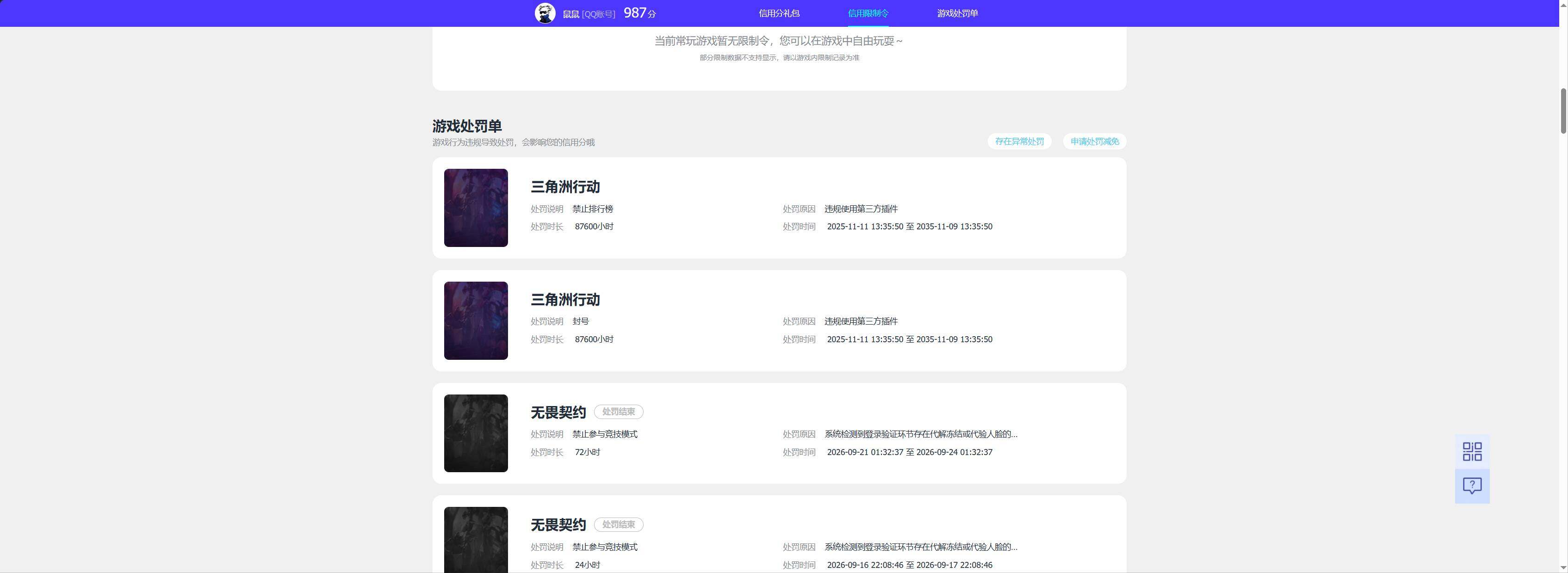This screenshot has width=1568, height=573.
Task: Click the 禁止排行榜 penalty description
Action: point(592,209)
